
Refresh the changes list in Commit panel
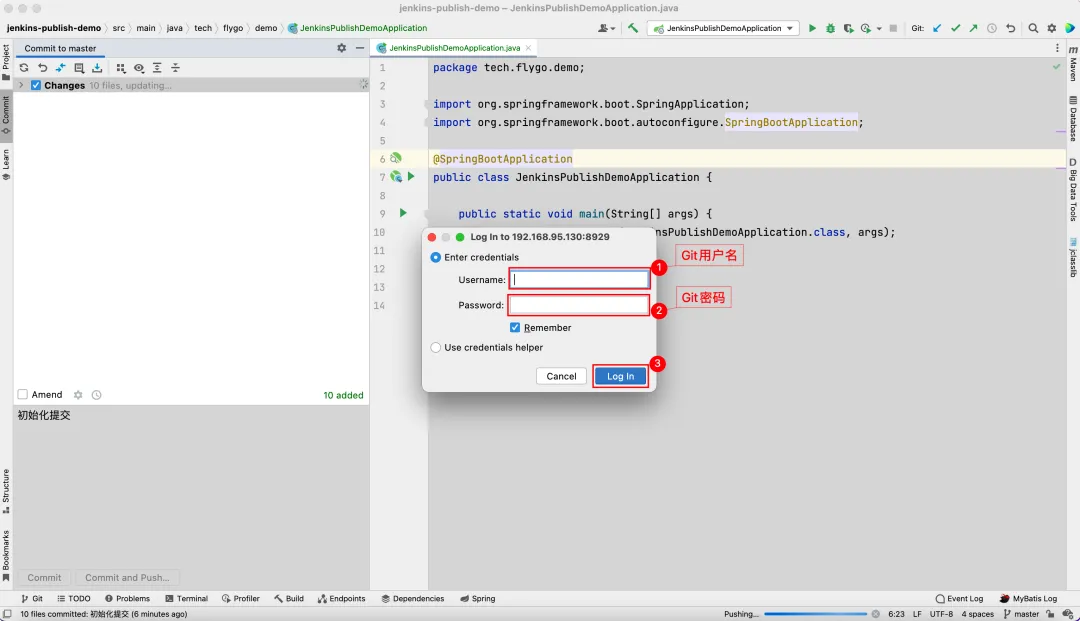coord(24,67)
